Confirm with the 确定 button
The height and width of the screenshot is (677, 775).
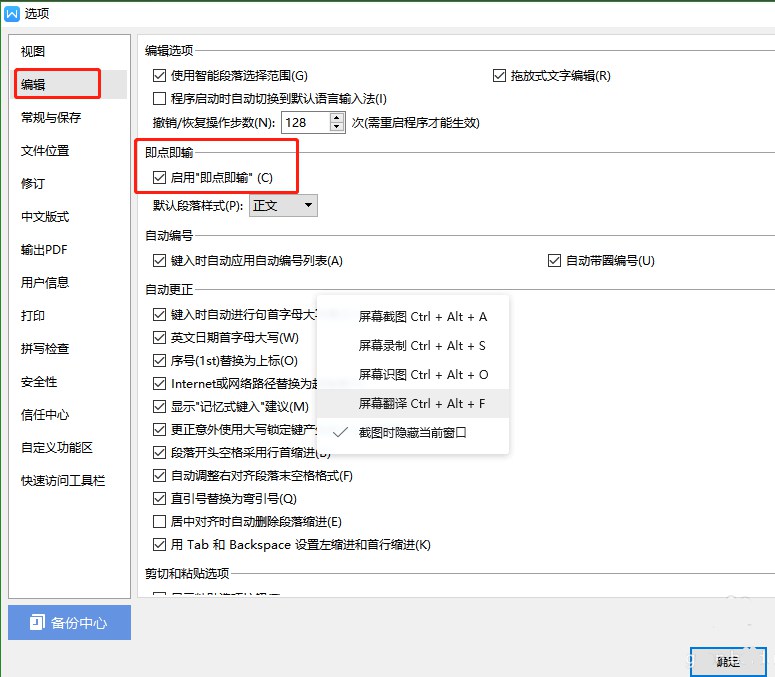(728, 662)
